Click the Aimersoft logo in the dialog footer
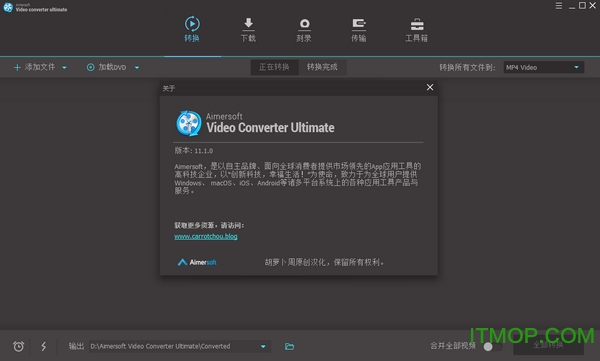 [x=197, y=262]
